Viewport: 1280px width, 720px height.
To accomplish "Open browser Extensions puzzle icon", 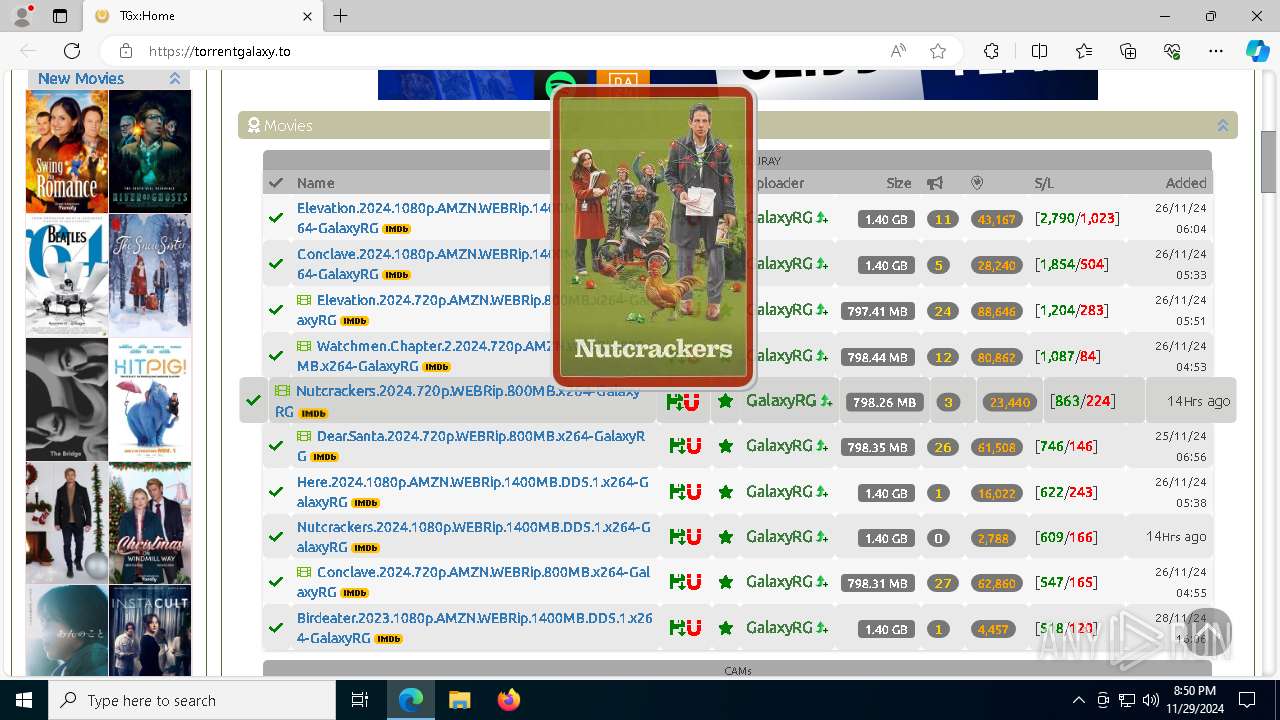I will [991, 51].
